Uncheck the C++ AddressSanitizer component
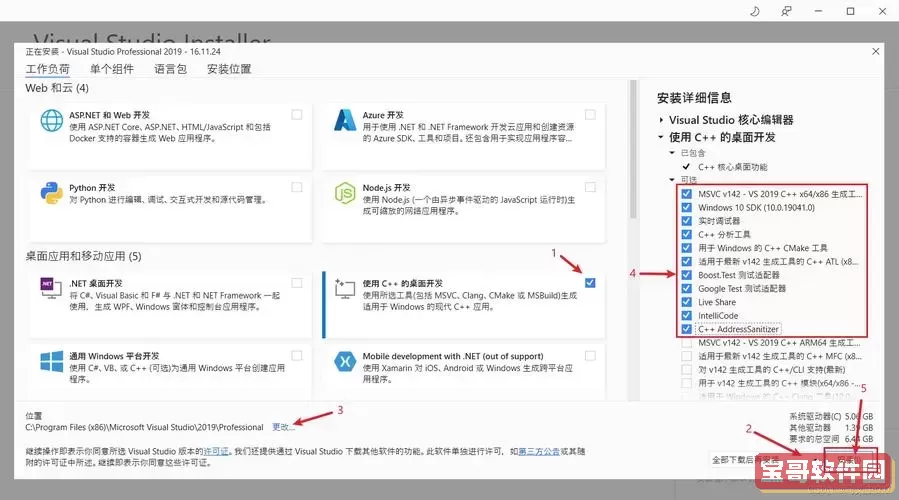The image size is (899, 500). tap(686, 329)
